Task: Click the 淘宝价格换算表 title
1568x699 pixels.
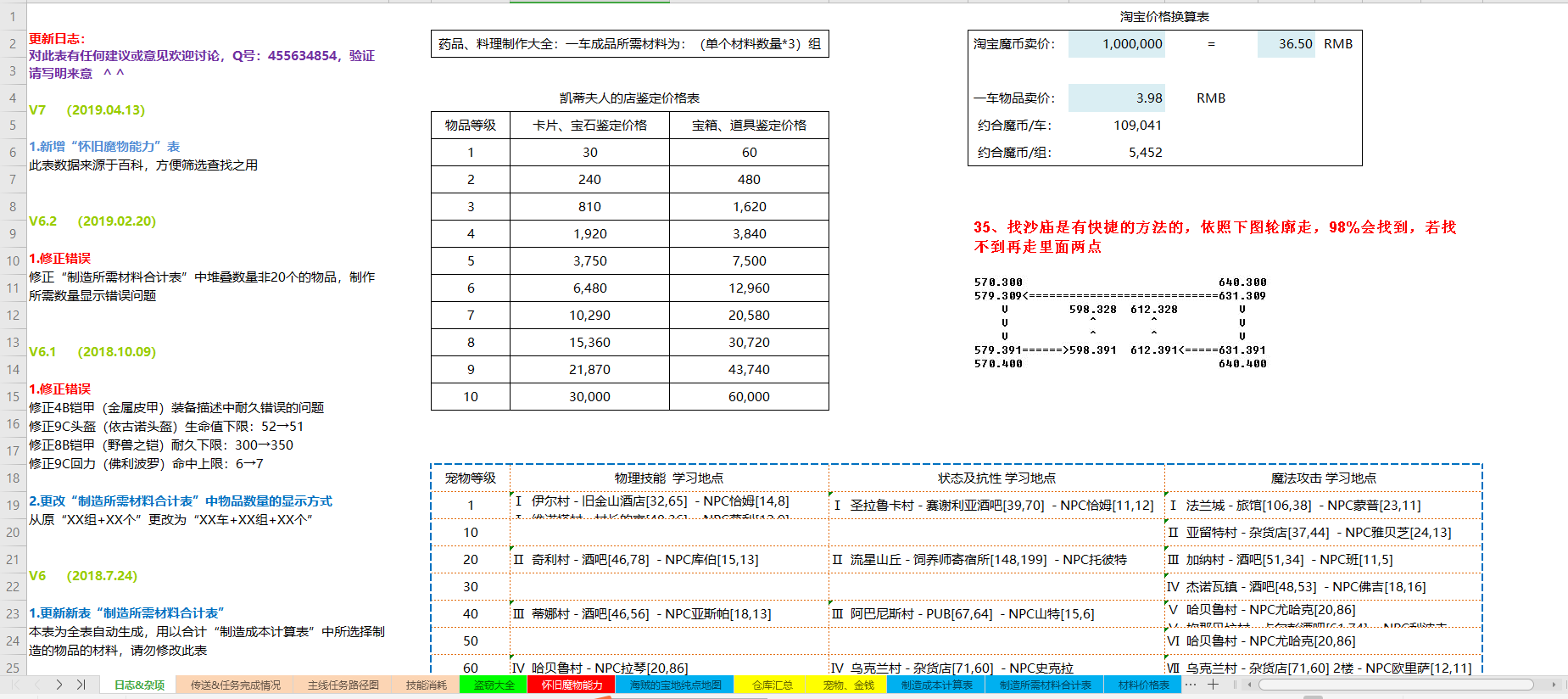Action: click(1164, 17)
